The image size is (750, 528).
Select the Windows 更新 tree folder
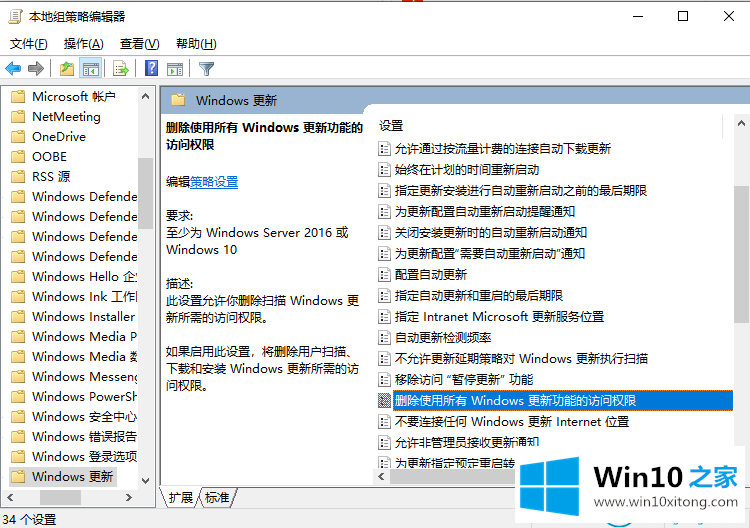coord(73,476)
